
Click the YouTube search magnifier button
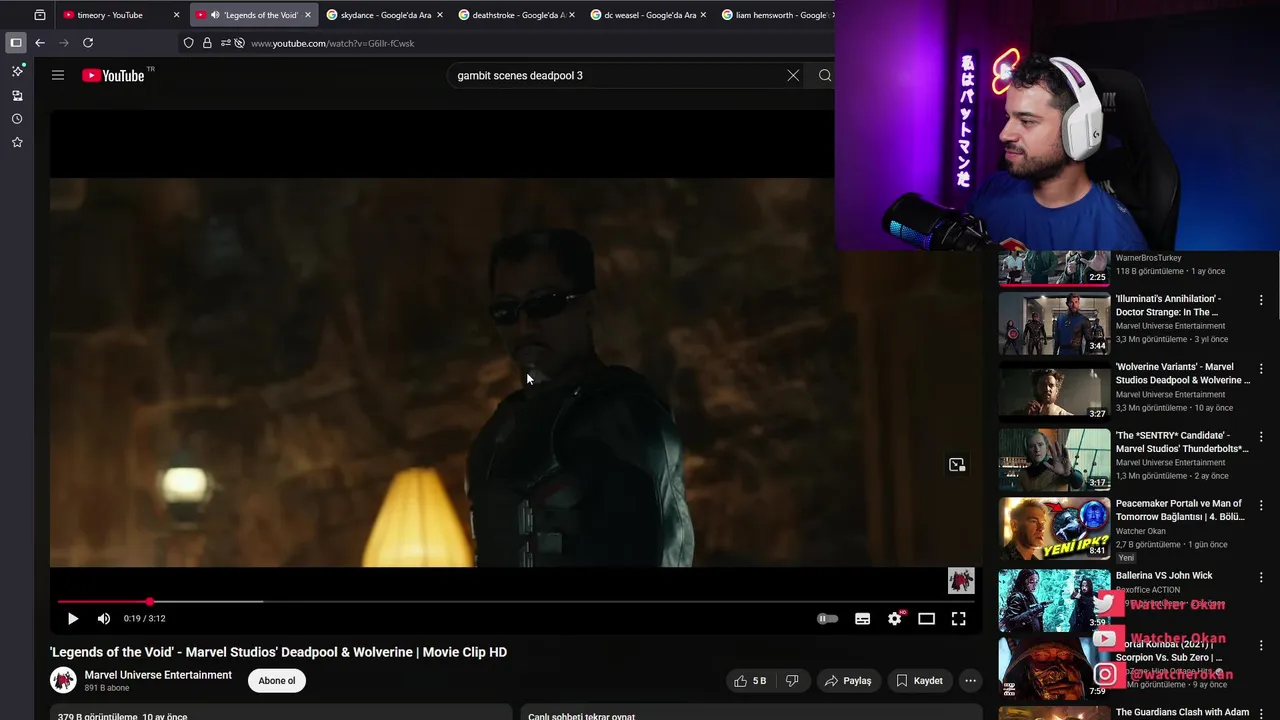825,75
